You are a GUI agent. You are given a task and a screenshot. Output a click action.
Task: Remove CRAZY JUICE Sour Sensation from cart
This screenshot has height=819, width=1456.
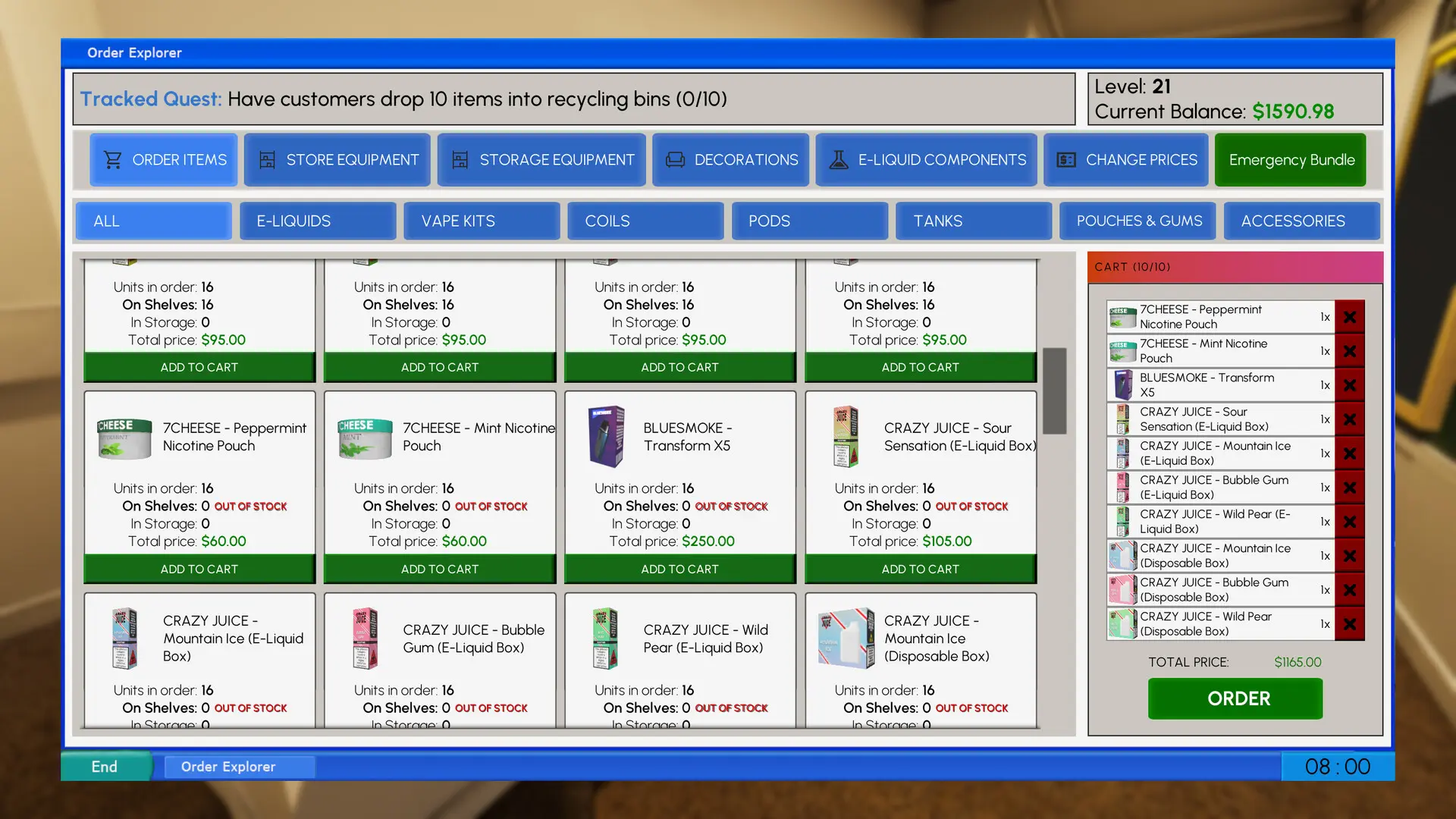(1350, 419)
